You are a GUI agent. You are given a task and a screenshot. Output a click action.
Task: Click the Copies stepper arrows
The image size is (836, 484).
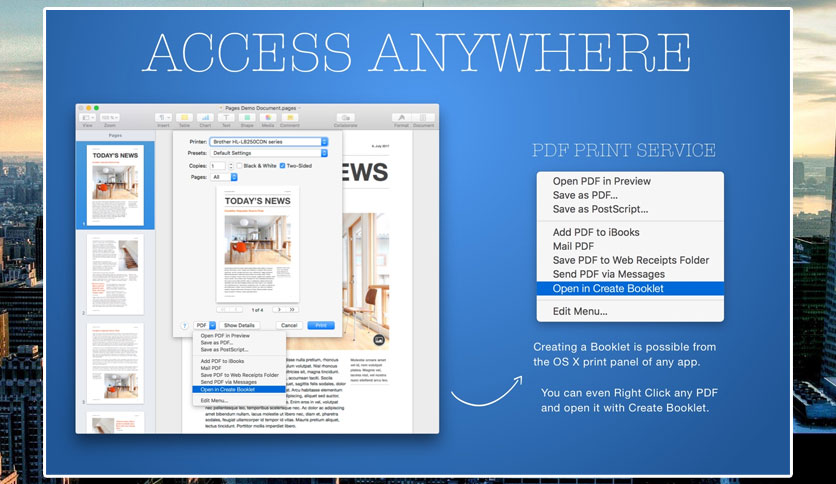231,166
